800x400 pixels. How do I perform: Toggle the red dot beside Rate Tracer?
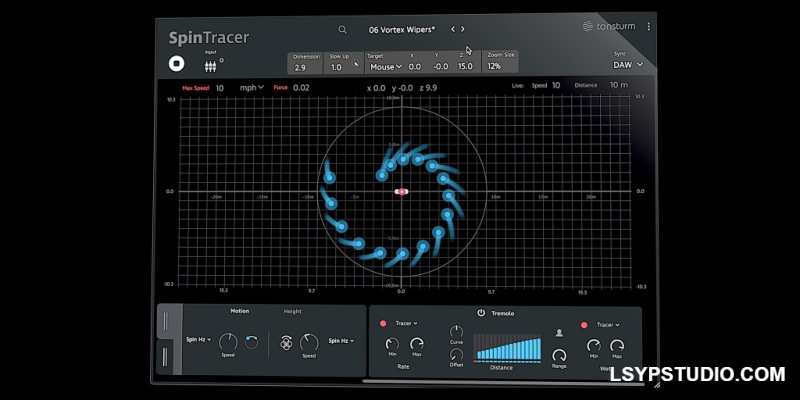[x=383, y=323]
